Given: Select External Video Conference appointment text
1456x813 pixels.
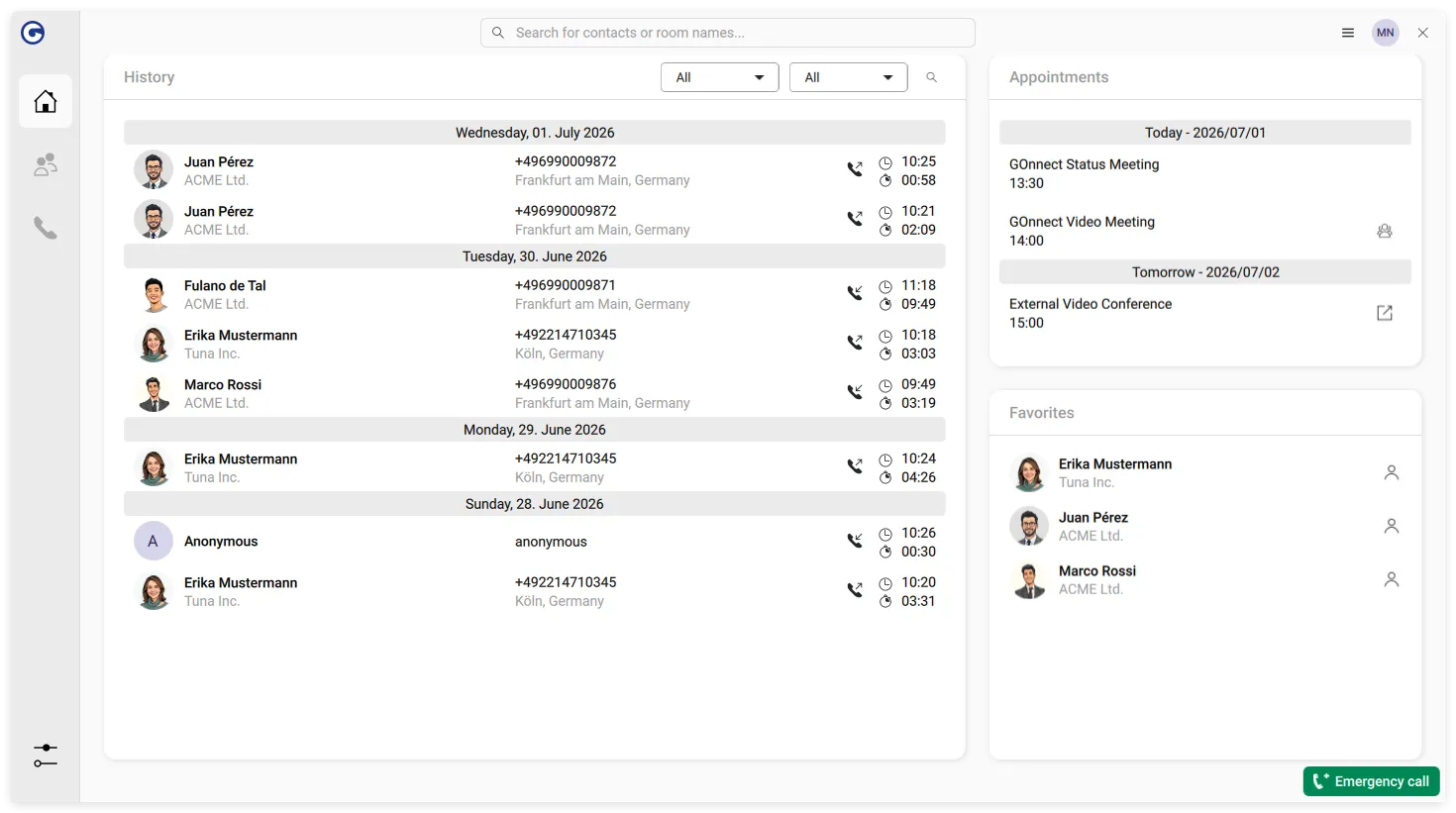Looking at the screenshot, I should click(1091, 304).
